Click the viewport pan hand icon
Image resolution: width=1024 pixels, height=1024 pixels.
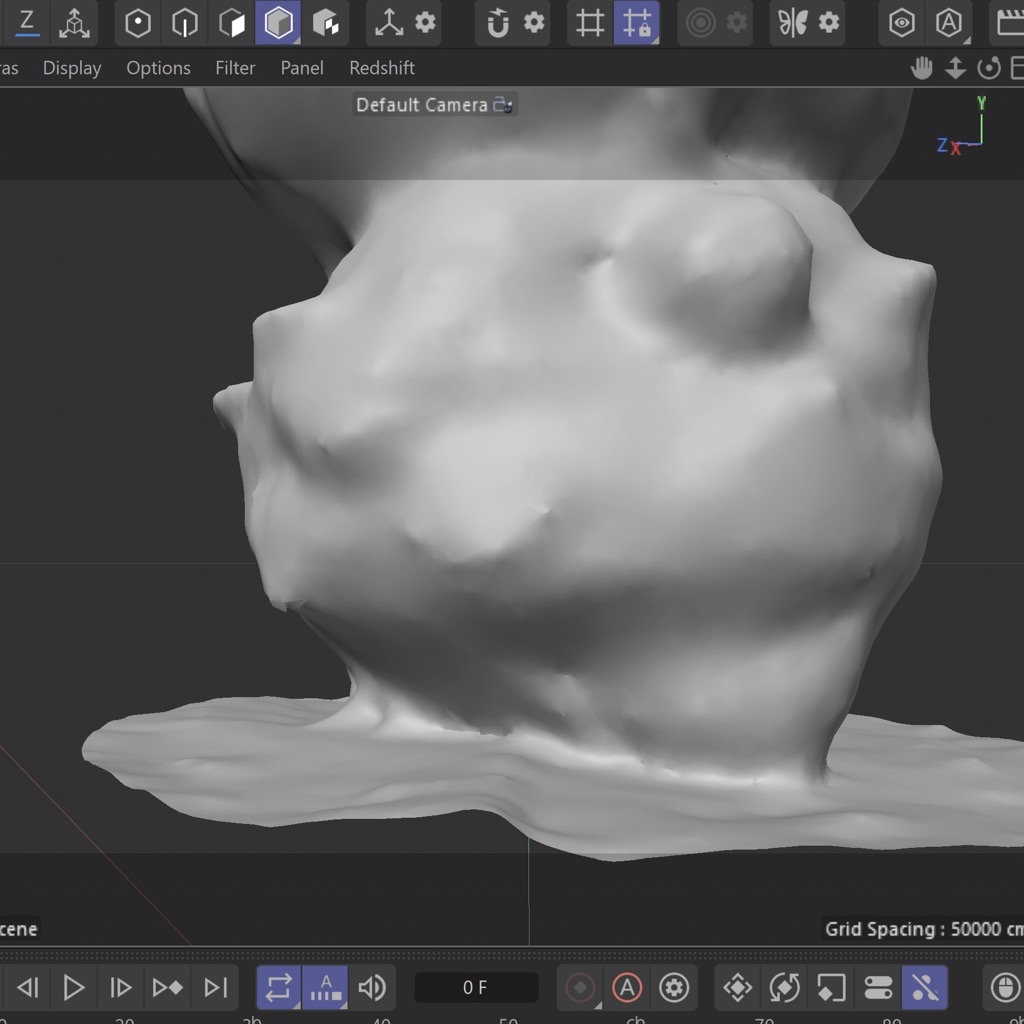(921, 68)
